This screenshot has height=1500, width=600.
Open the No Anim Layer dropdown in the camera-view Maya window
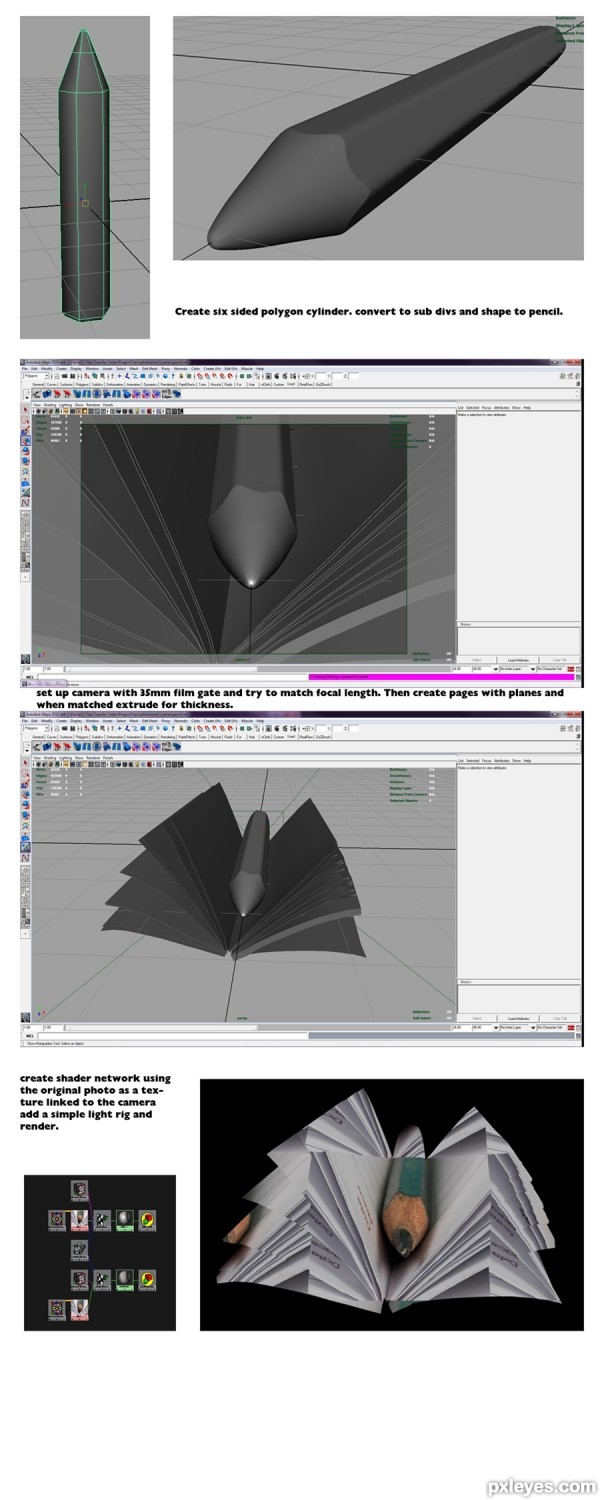515,669
